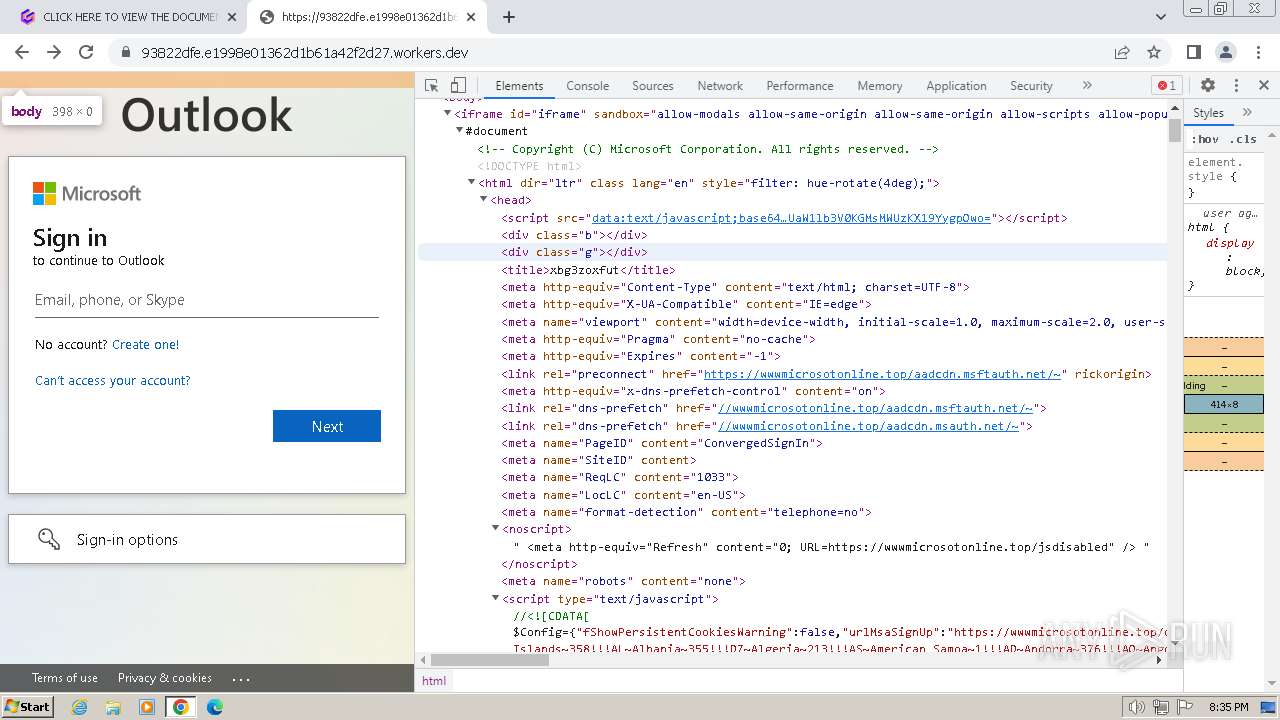Open Chrome profile avatar
This screenshot has height=720, width=1280.
1226,52
